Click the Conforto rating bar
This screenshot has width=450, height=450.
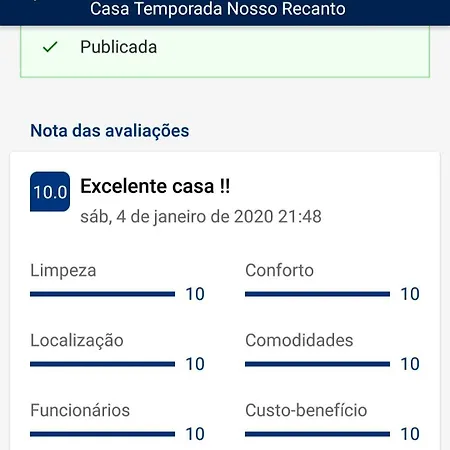tap(317, 294)
